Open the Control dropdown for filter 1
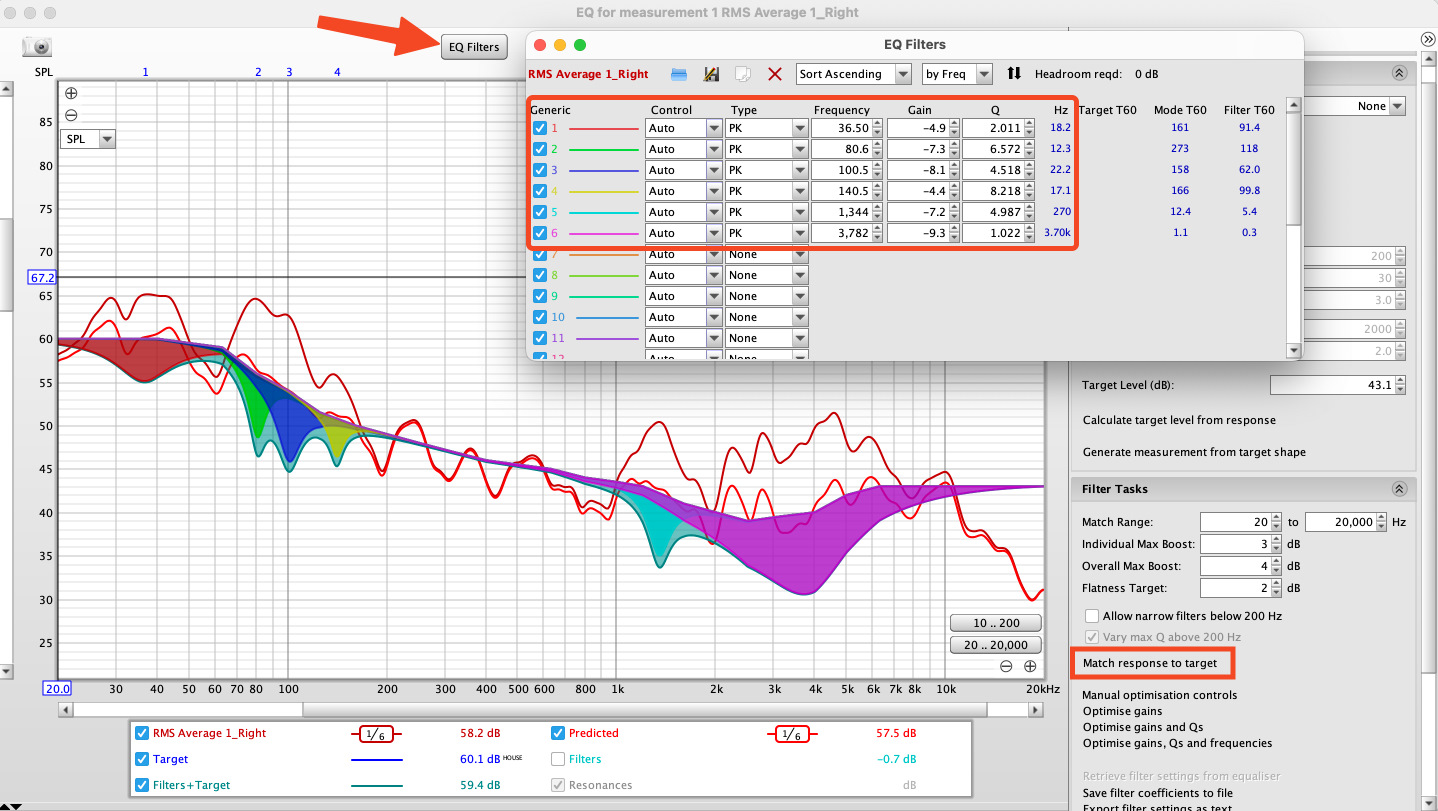The image size is (1438, 811). point(683,128)
